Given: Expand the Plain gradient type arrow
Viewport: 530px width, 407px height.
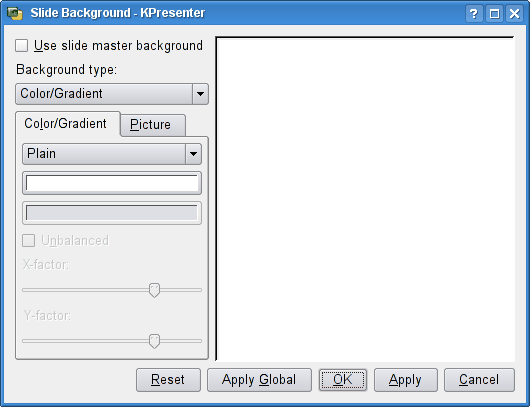Looking at the screenshot, I should 193,154.
